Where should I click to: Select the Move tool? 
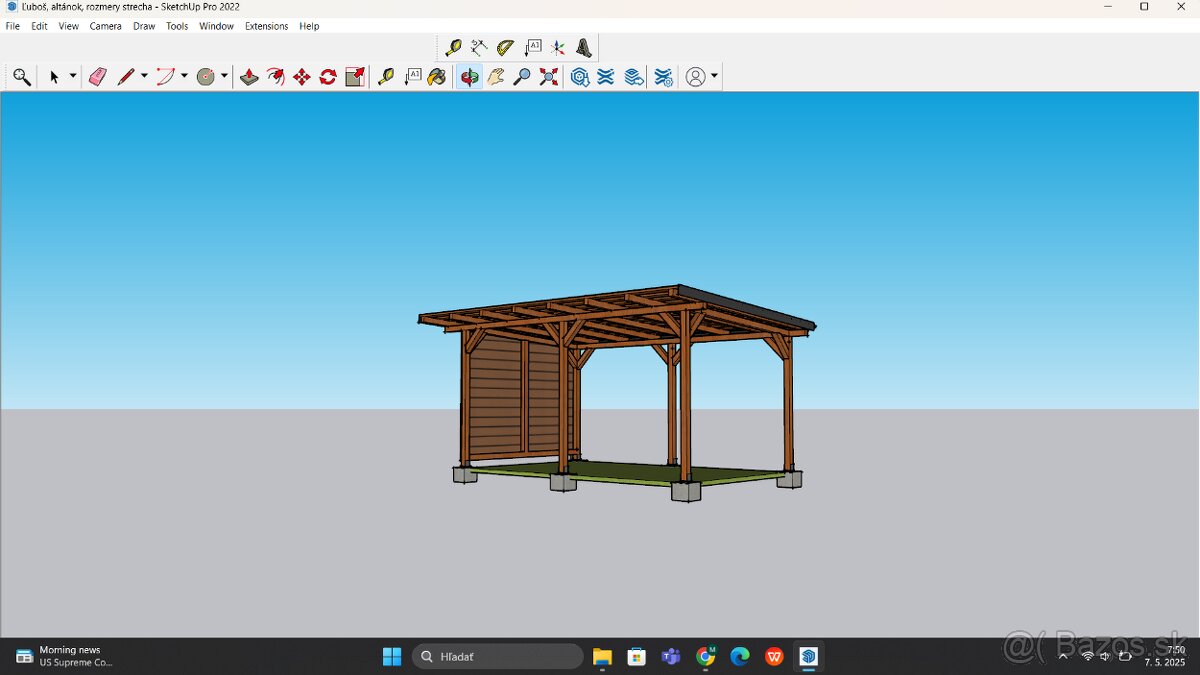pos(302,77)
